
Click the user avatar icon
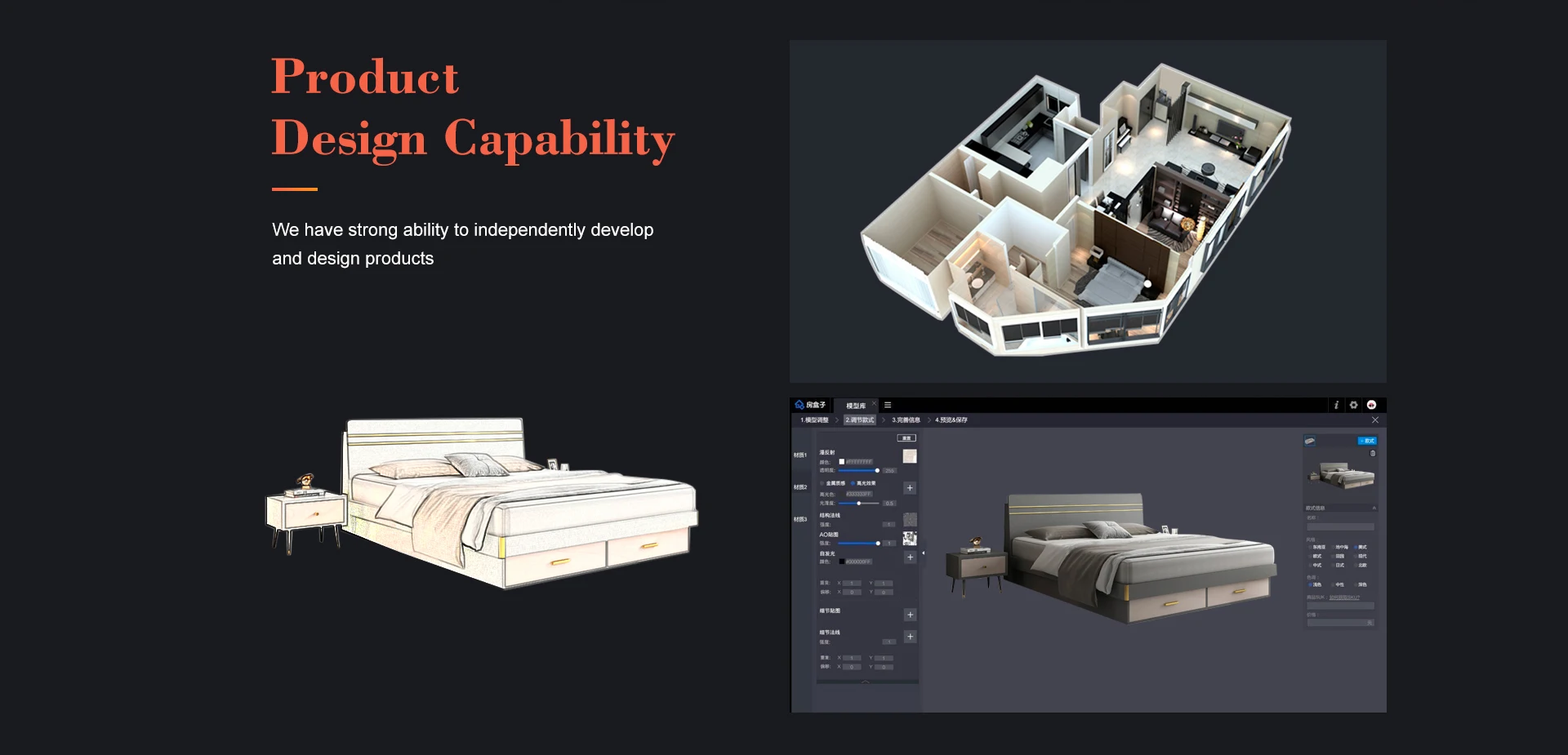[x=1371, y=405]
